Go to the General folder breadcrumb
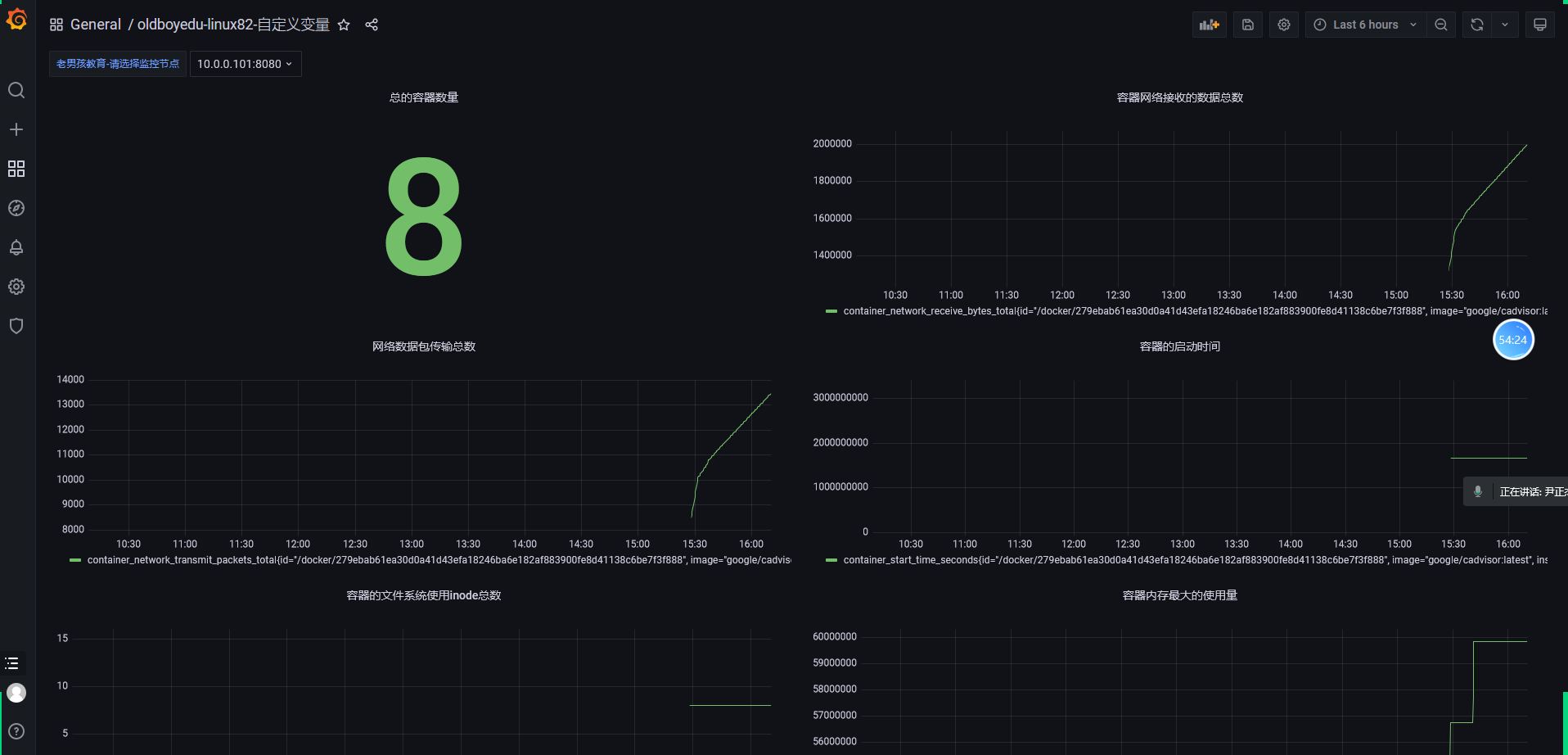This screenshot has width=1568, height=755. 96,25
